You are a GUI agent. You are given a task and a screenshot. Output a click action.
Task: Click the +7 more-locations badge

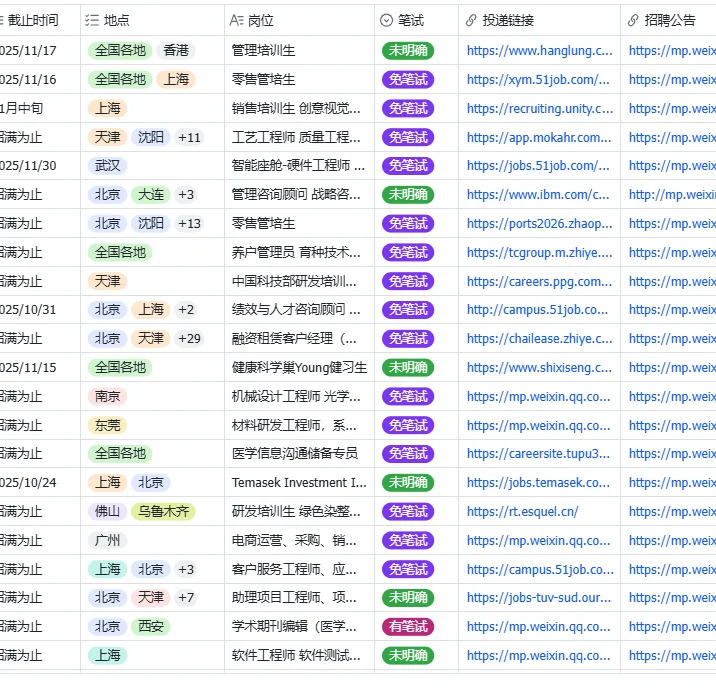click(x=186, y=597)
